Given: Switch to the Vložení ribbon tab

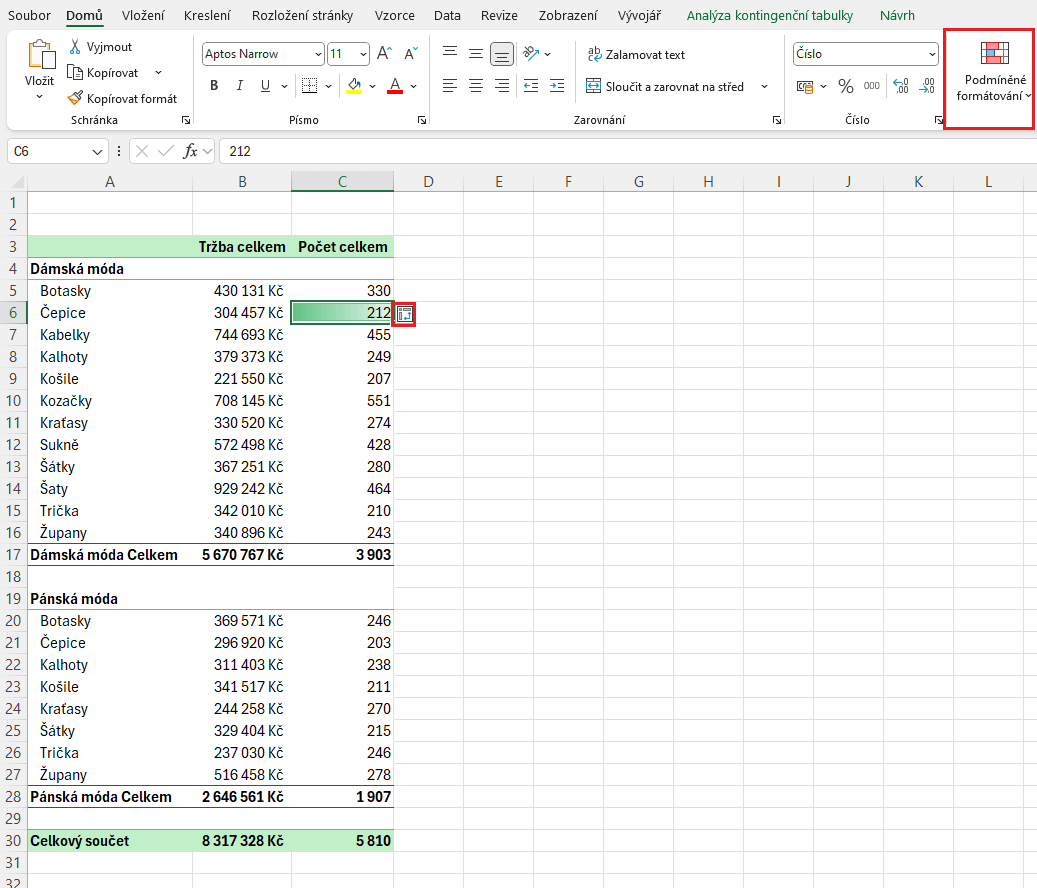Looking at the screenshot, I should coord(143,16).
